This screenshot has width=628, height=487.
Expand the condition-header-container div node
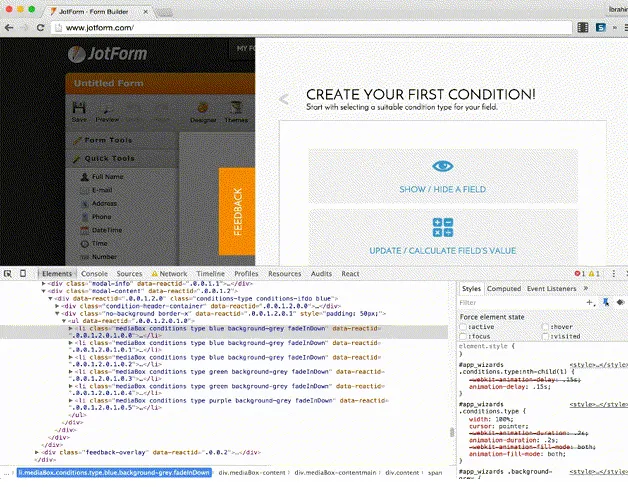click(57, 306)
